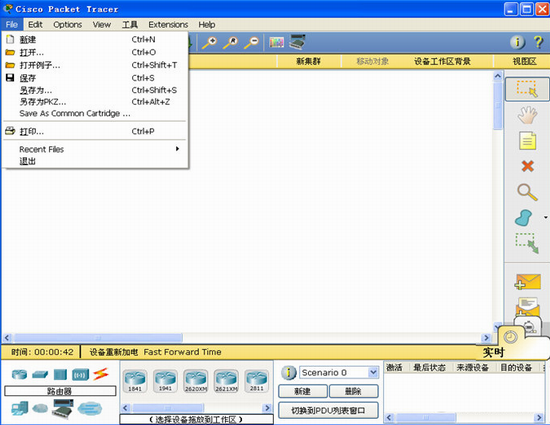
Task: Choose 打印... in the File menu
Action: [95, 131]
